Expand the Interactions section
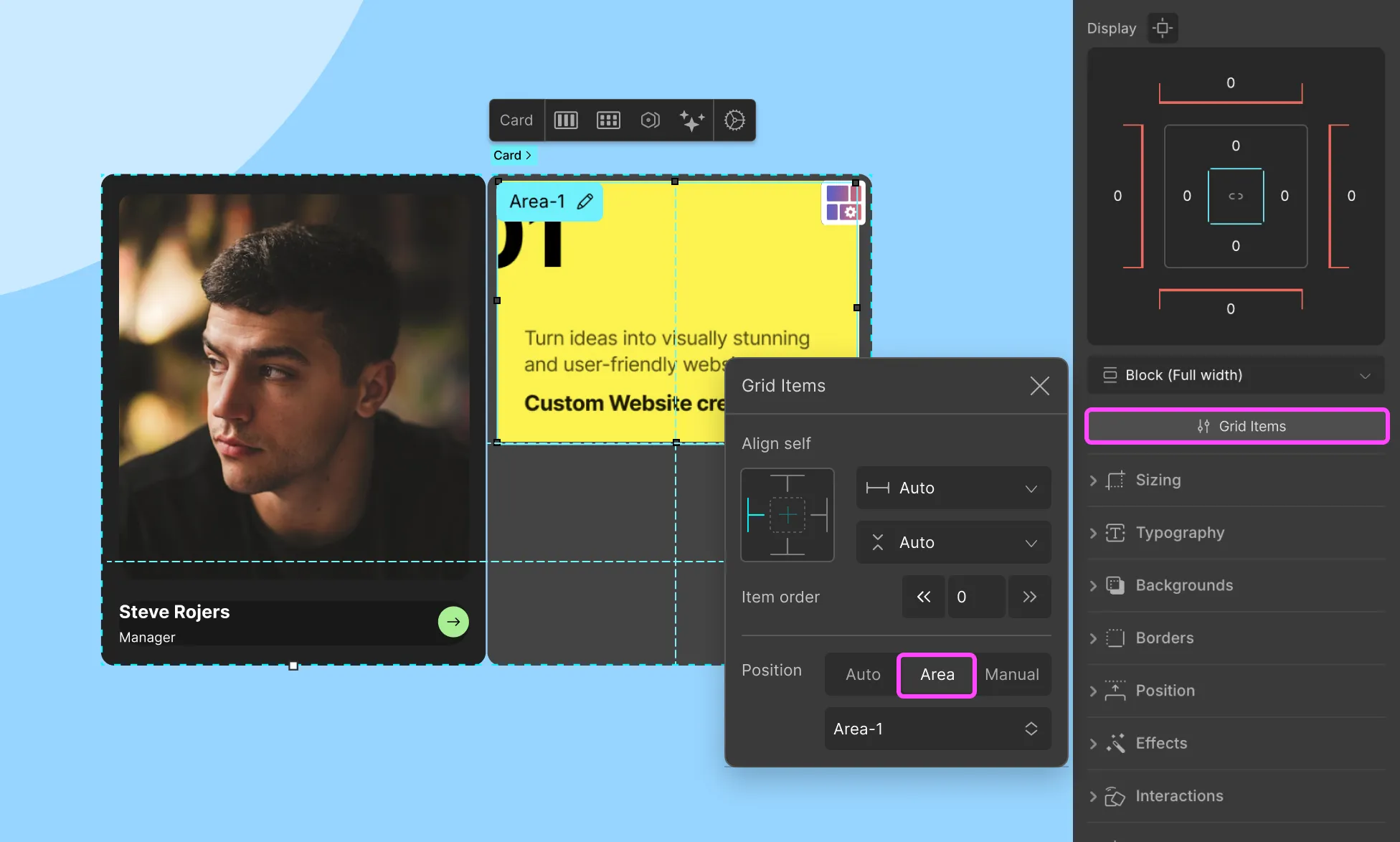Screen dimensions: 1400x842 [x=1236, y=796]
